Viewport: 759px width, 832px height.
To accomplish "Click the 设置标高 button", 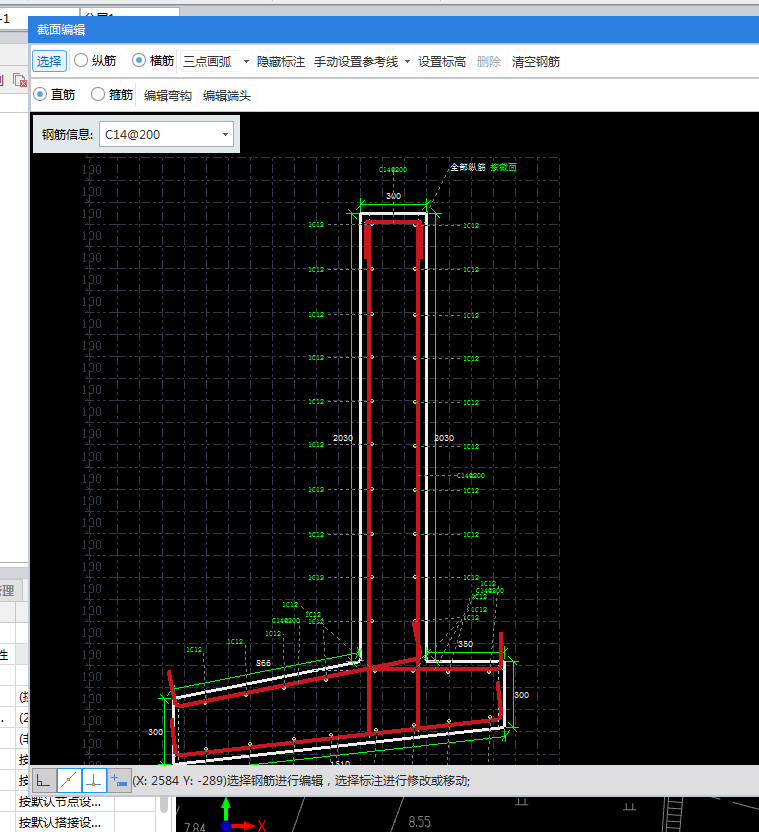I will click(x=442, y=62).
